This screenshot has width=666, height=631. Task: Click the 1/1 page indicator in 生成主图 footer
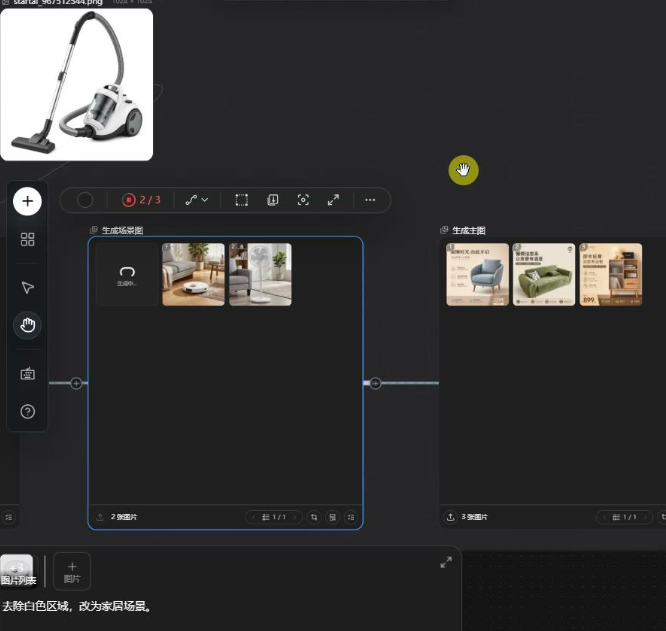[x=624, y=517]
